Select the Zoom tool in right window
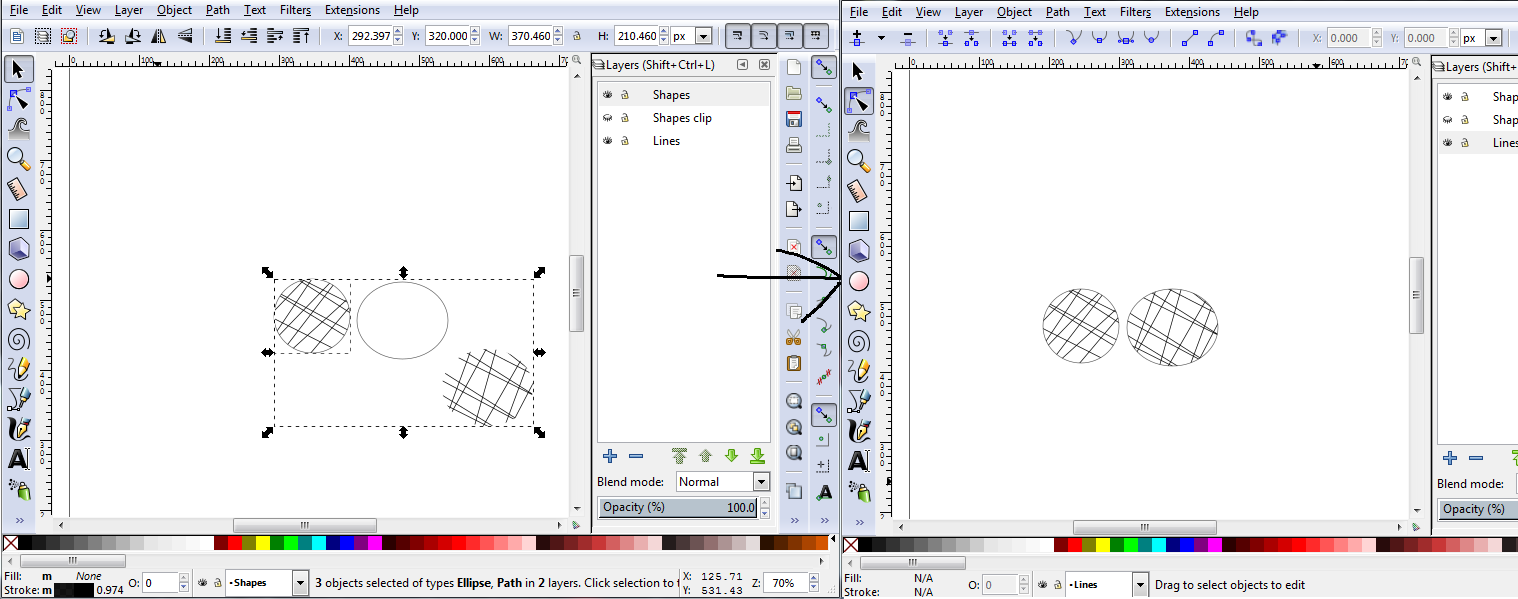The height and width of the screenshot is (599, 1518). [858, 160]
